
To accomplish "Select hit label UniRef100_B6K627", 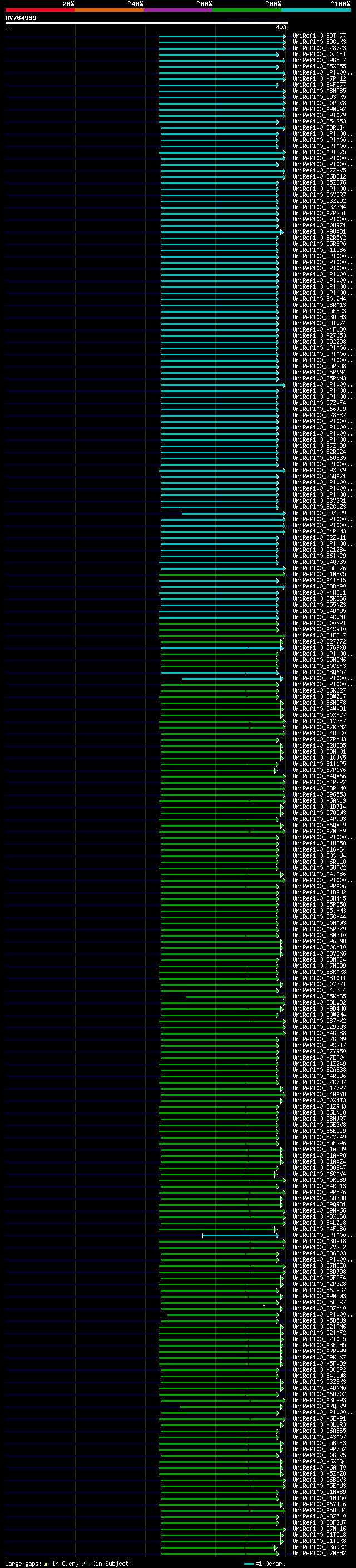I will [319, 690].
